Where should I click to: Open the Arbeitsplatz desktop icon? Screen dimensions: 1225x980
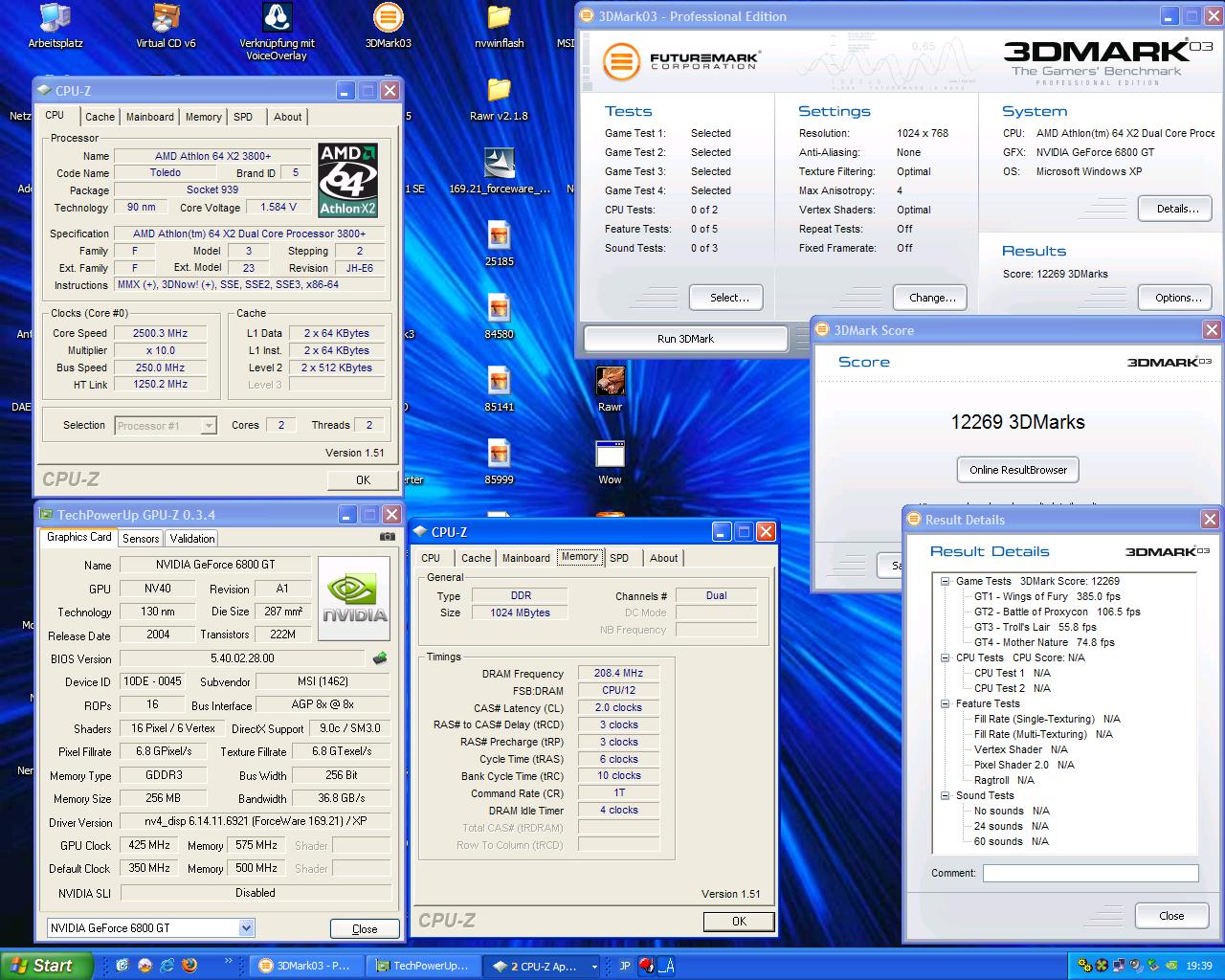(x=56, y=26)
